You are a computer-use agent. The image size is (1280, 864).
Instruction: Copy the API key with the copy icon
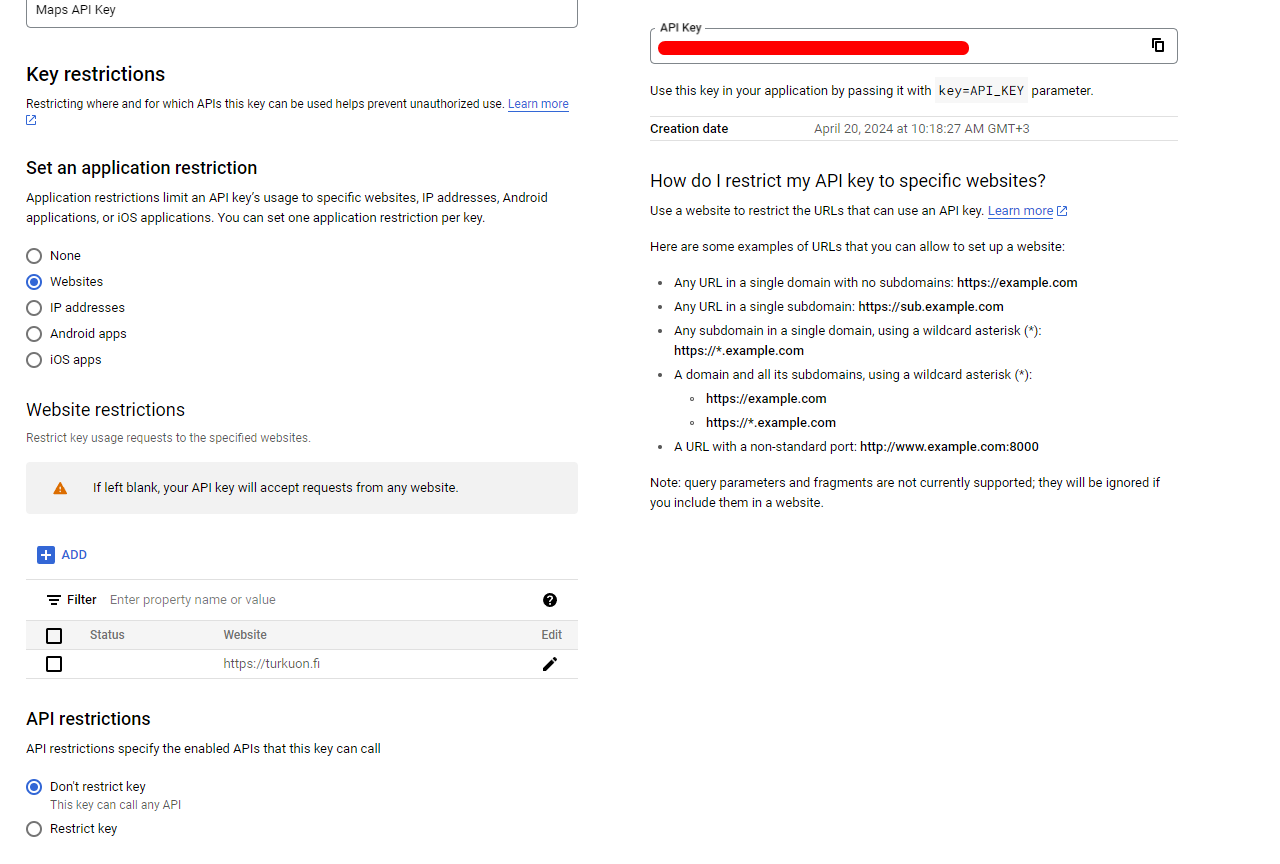pyautogui.click(x=1158, y=45)
